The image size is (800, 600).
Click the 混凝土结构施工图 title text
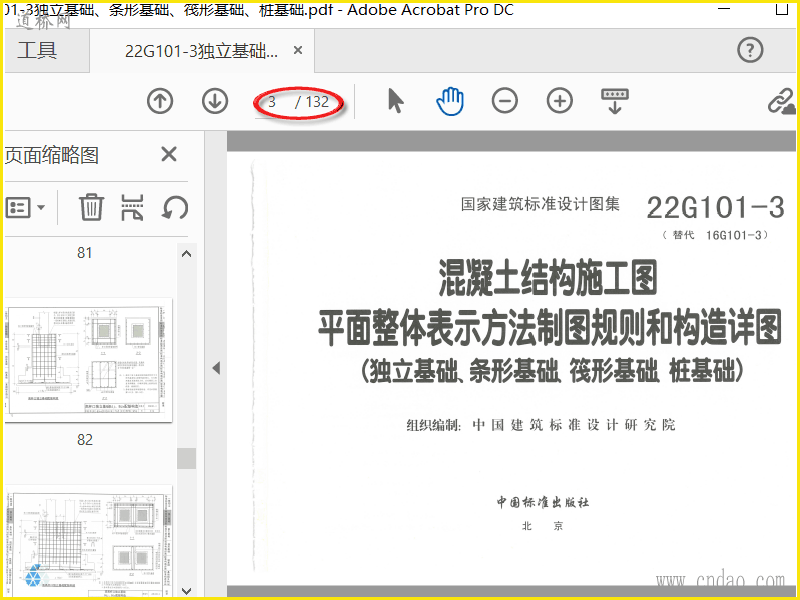(548, 278)
